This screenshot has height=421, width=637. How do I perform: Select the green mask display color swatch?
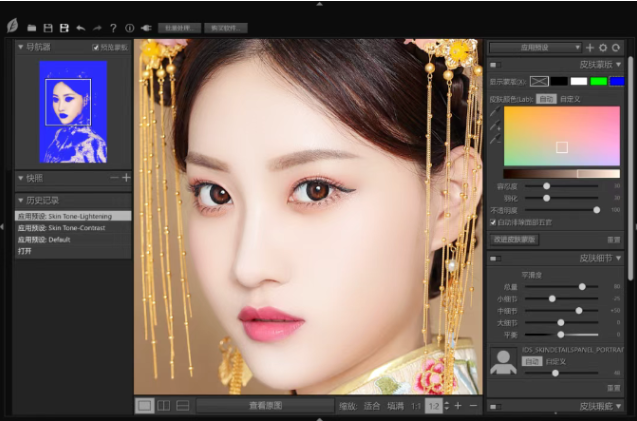(598, 80)
